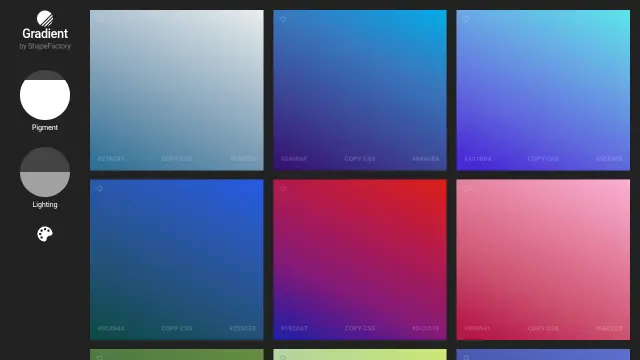Select the partially visible green gradient card
Viewport: 640px width, 360px height.
(177, 354)
